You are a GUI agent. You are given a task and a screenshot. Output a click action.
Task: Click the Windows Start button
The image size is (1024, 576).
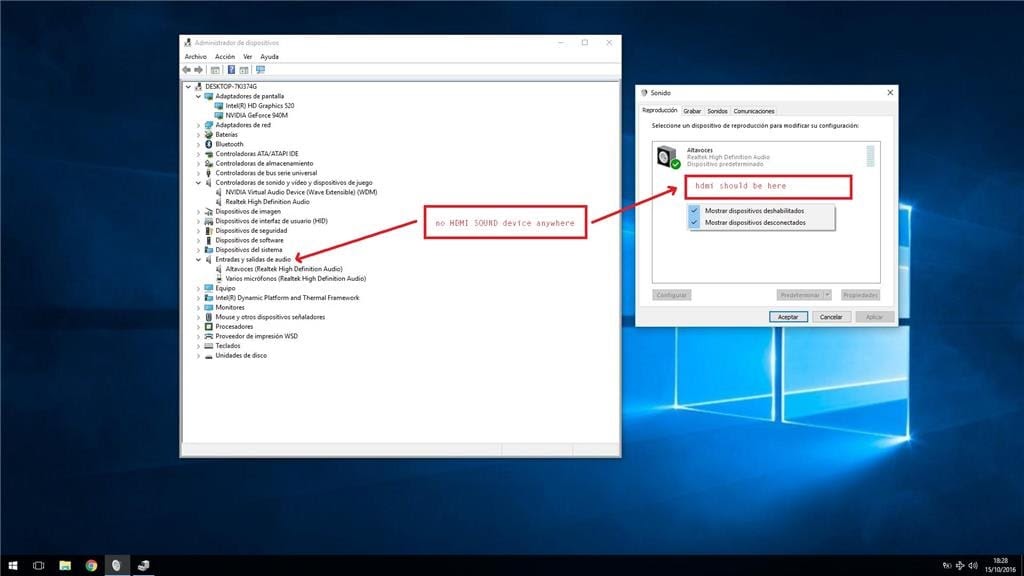coord(12,566)
